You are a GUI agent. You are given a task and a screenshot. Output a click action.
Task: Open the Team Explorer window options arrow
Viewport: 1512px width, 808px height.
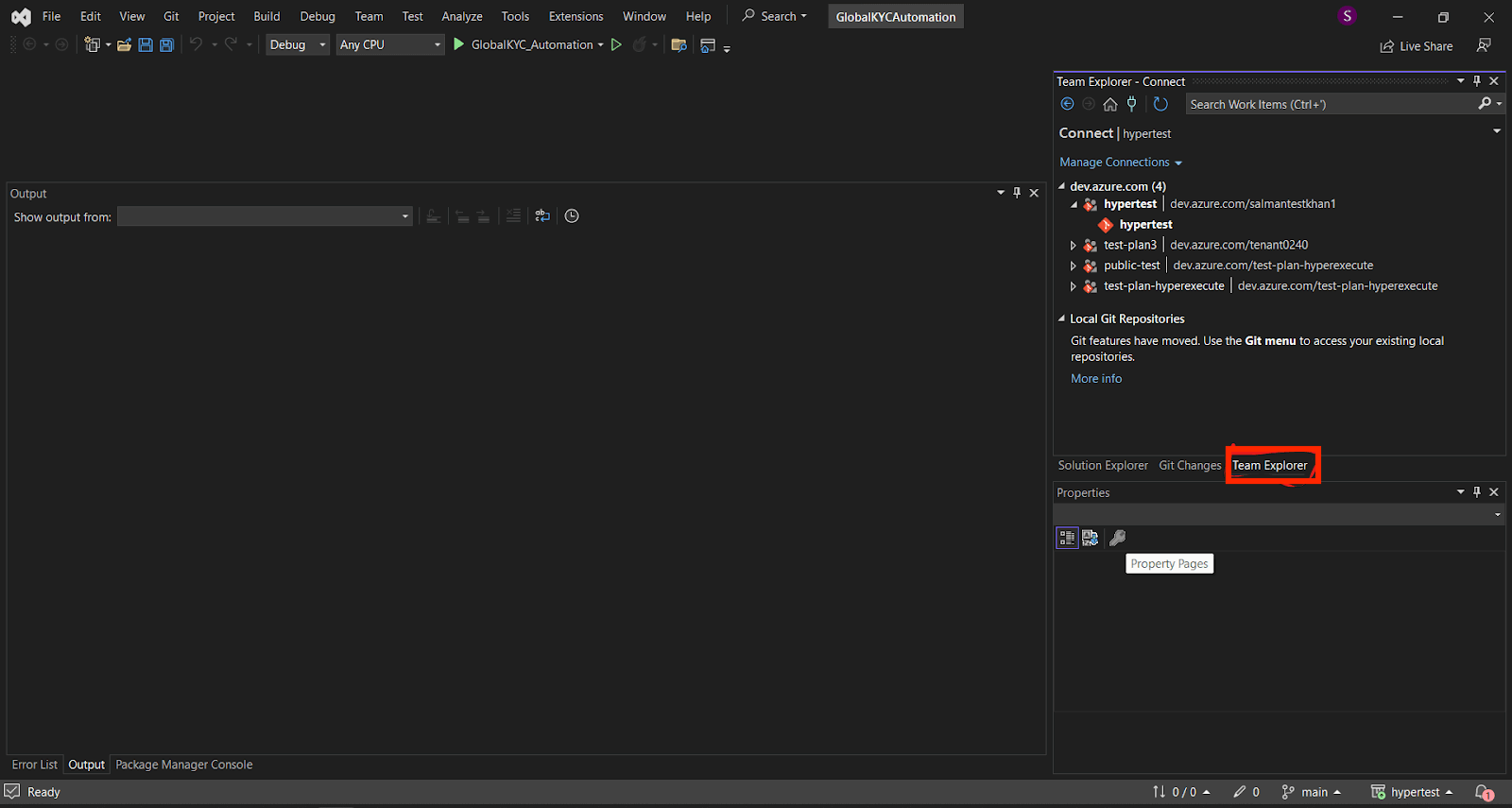(1461, 81)
